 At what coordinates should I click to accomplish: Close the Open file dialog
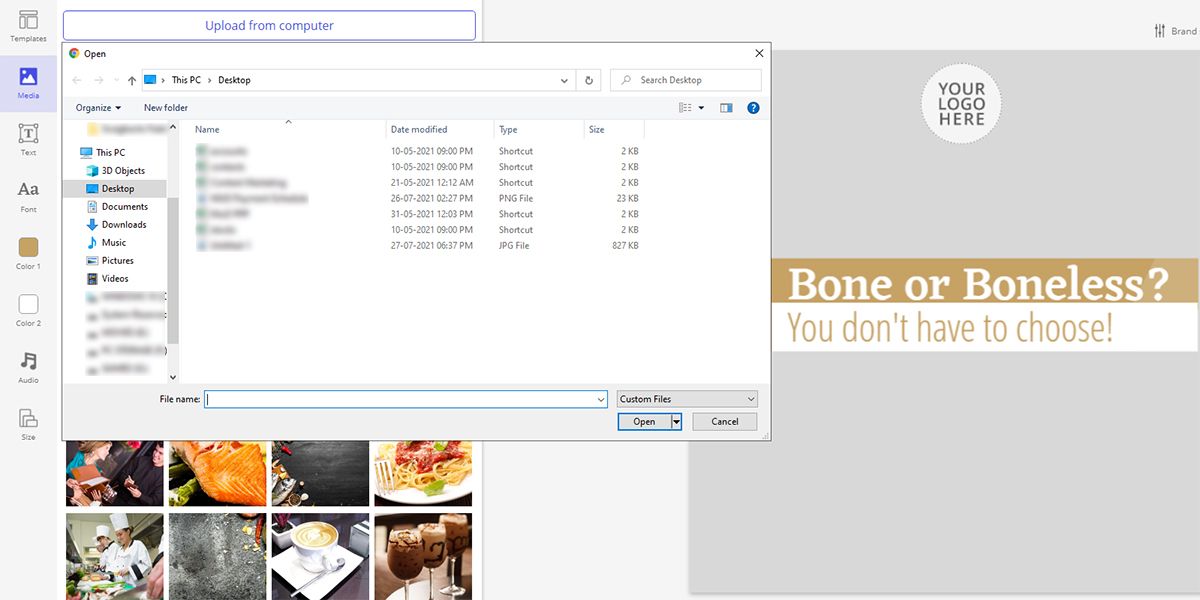[759, 54]
